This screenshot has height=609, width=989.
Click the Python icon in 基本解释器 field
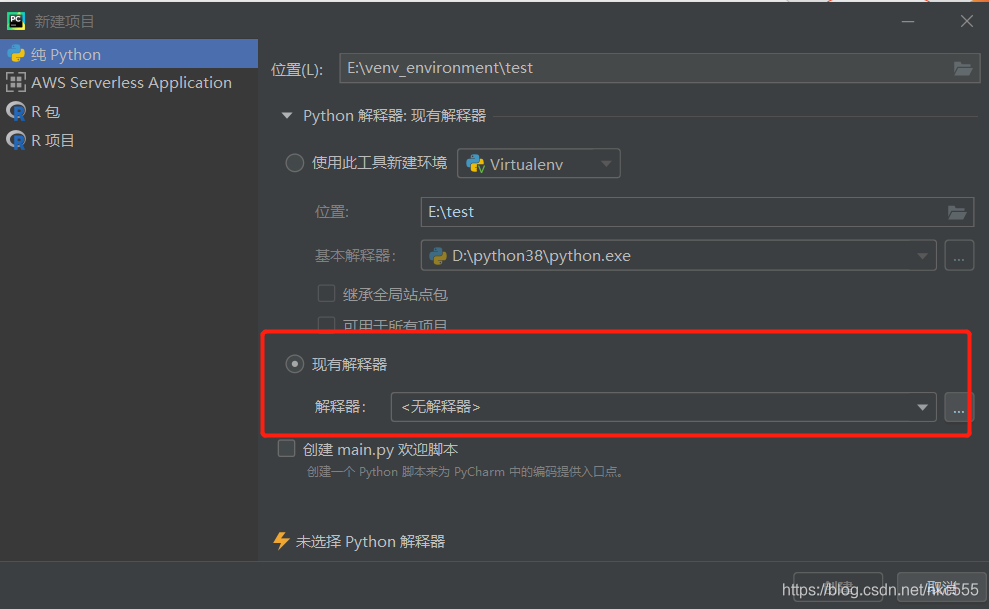point(438,255)
